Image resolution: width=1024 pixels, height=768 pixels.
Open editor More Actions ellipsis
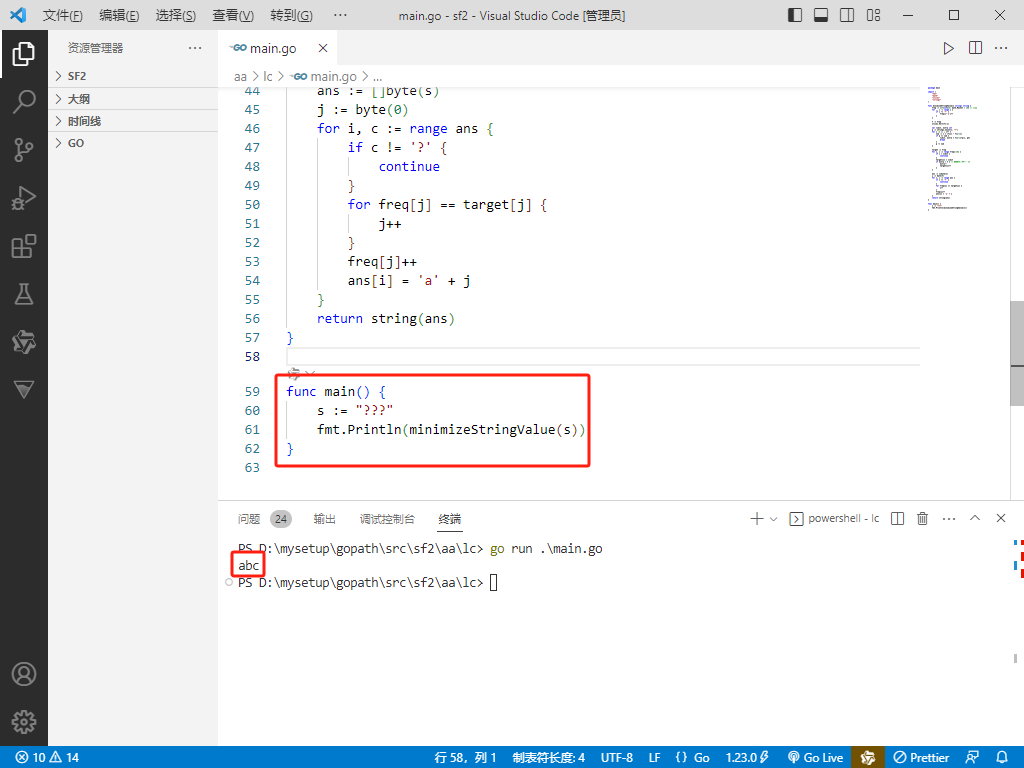click(1000, 48)
